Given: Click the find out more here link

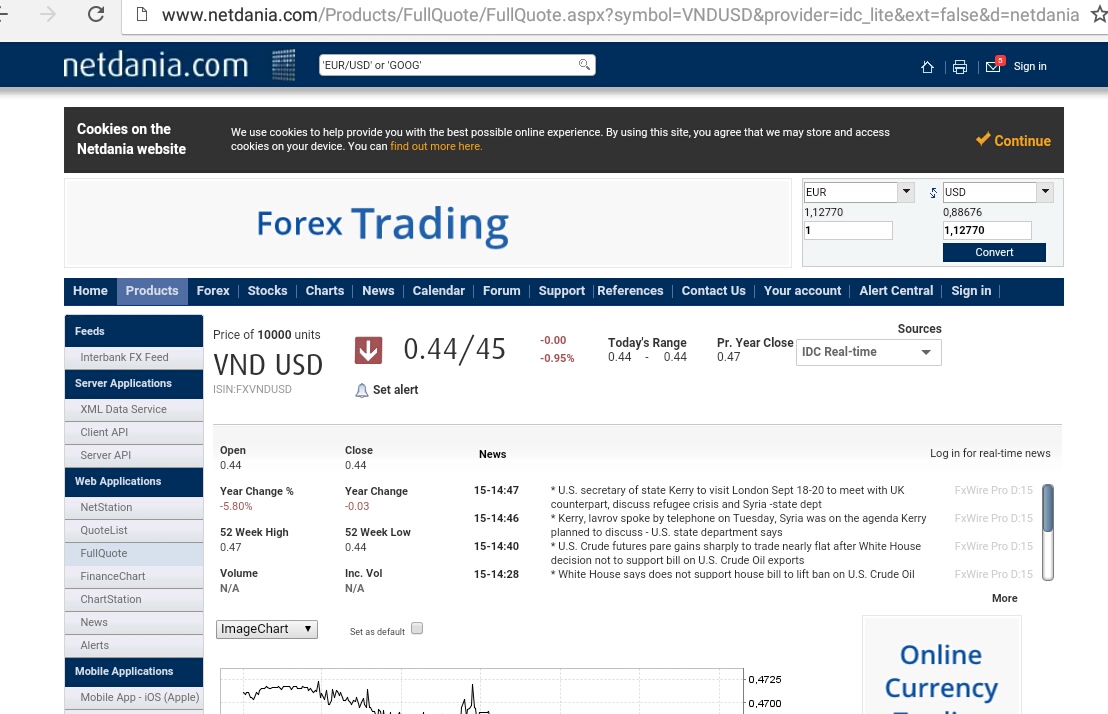Looking at the screenshot, I should 436,146.
